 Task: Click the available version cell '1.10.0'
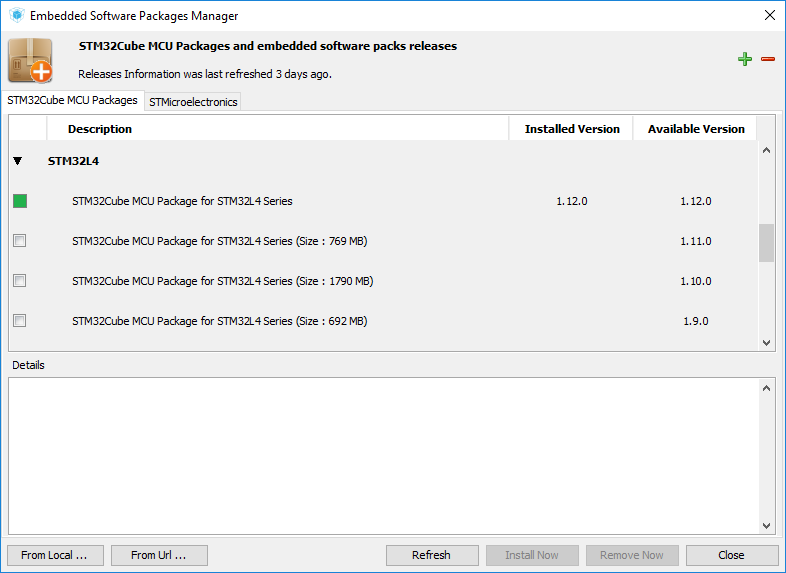tap(696, 281)
